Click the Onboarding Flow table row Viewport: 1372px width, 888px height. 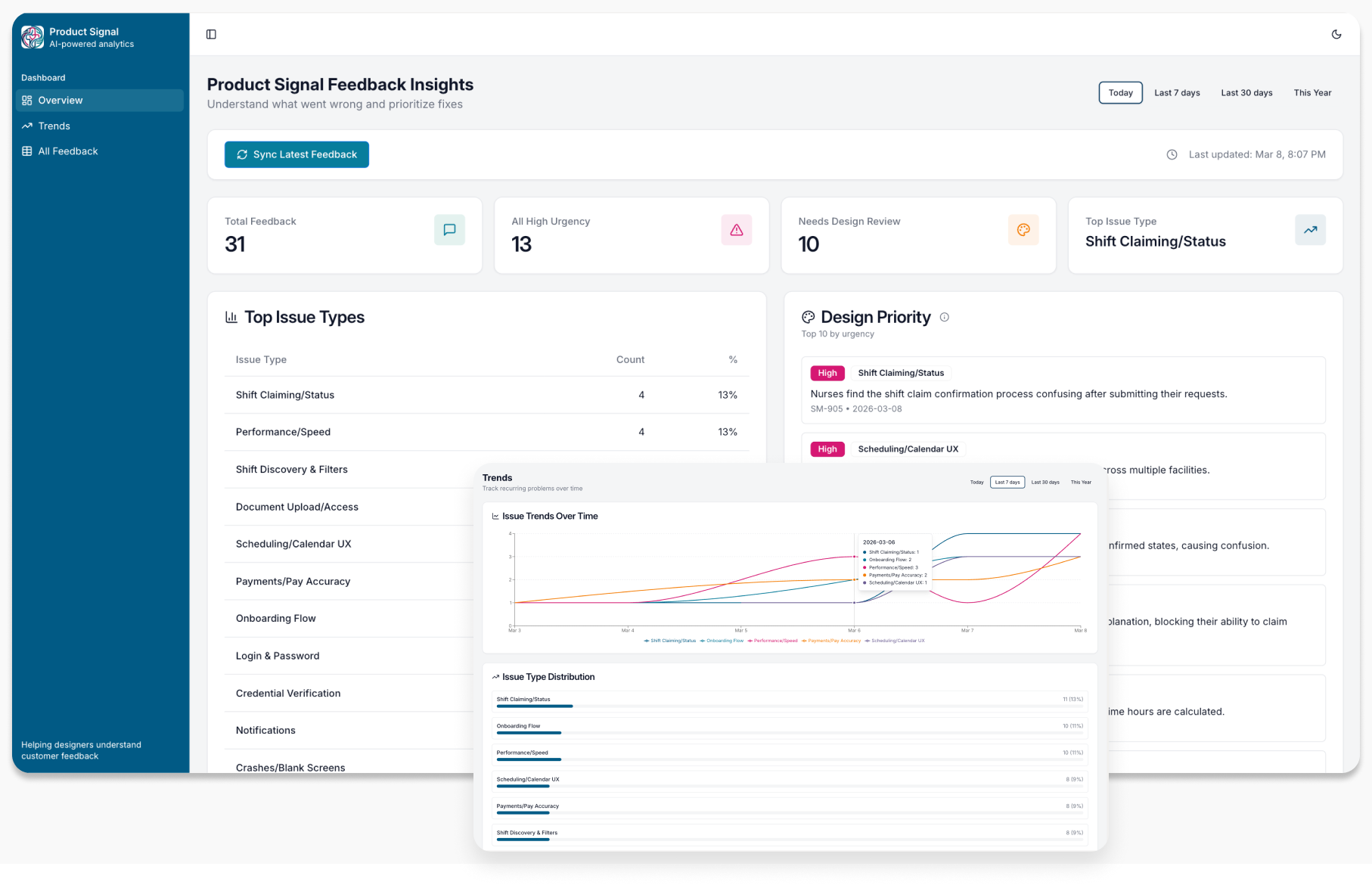point(349,619)
